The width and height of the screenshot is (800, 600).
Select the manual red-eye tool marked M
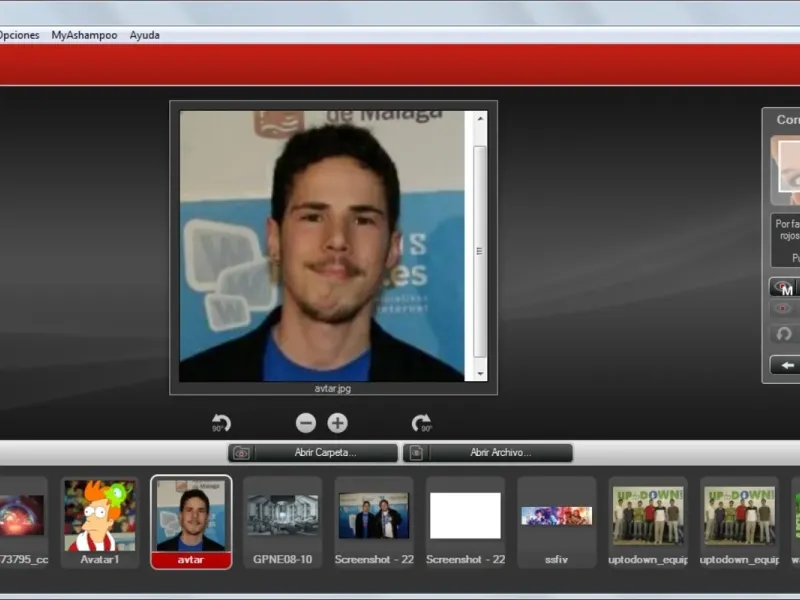pyautogui.click(x=785, y=288)
